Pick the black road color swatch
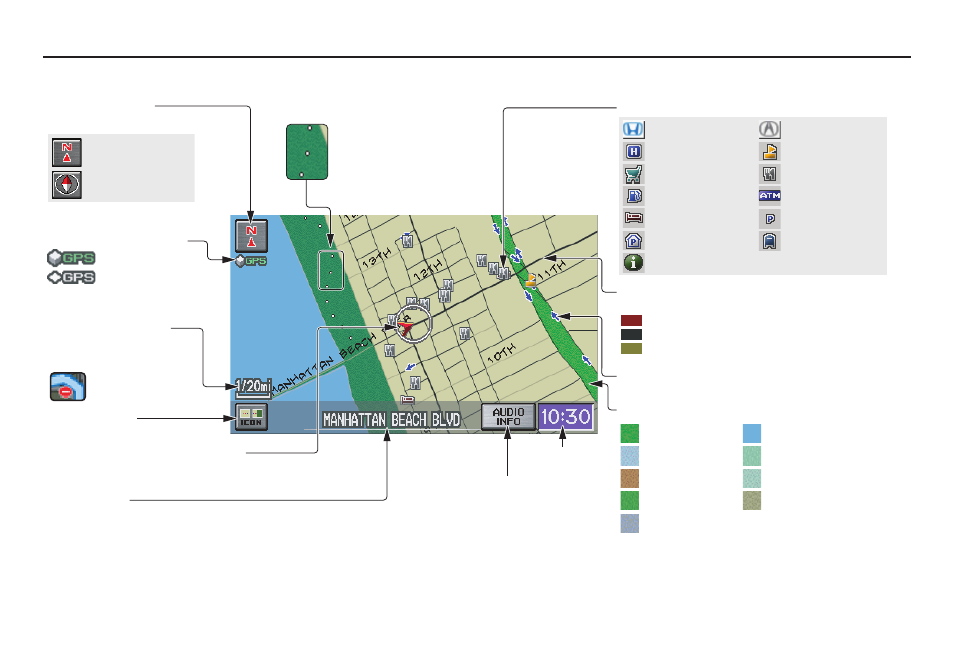This screenshot has height=651, width=954. [x=632, y=335]
